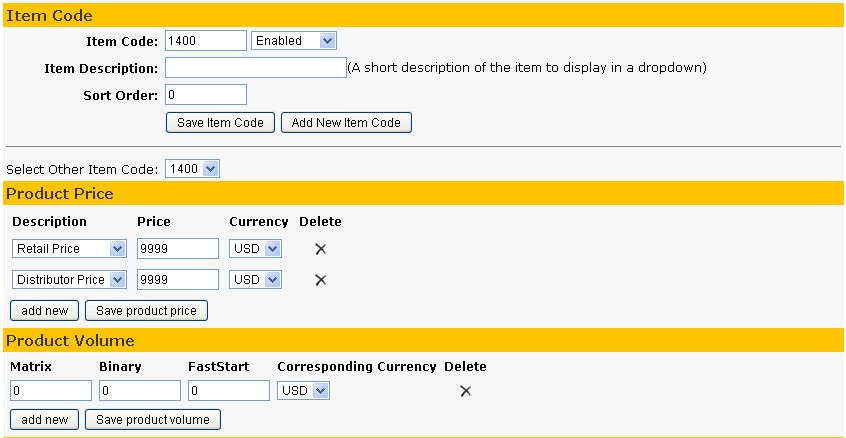Click the Sort Order input field
Screen dimensions: 846x438
tap(206, 94)
